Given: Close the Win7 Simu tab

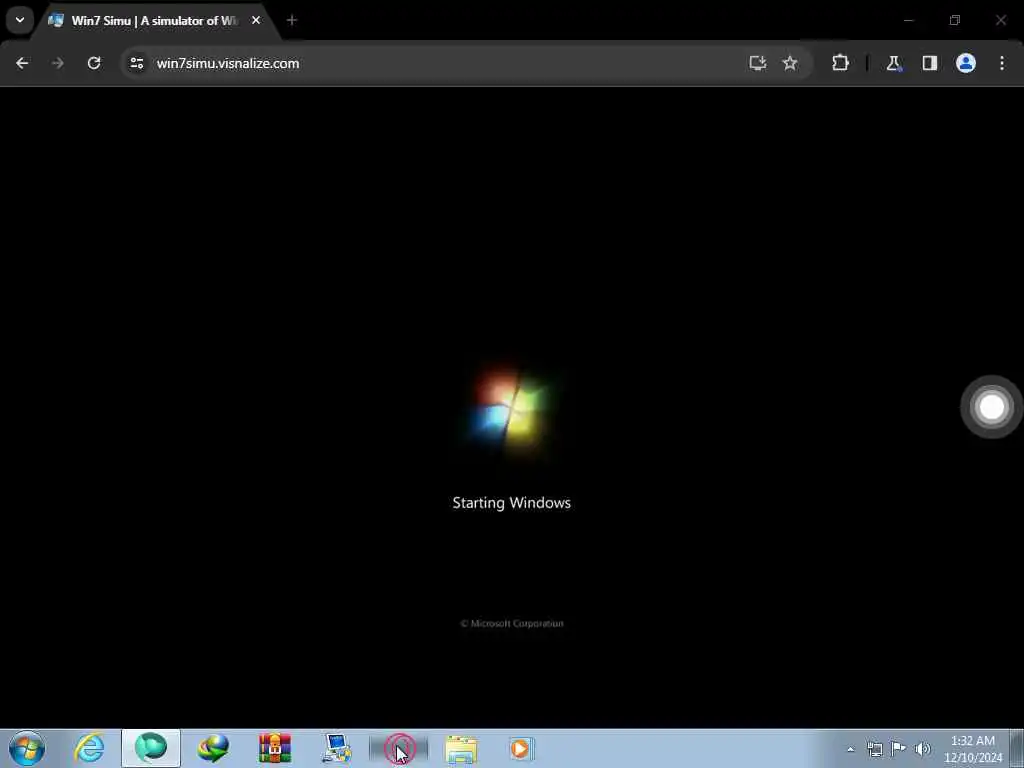Looking at the screenshot, I should pos(256,21).
